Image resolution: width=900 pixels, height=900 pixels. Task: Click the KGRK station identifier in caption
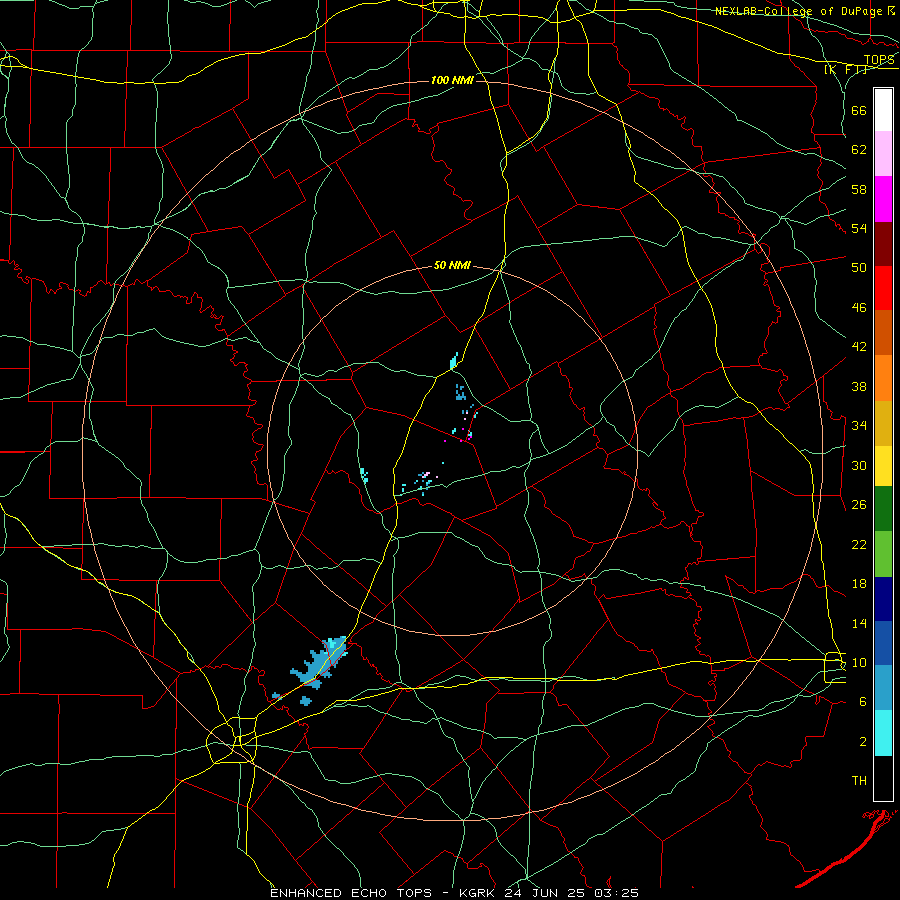tap(478, 893)
